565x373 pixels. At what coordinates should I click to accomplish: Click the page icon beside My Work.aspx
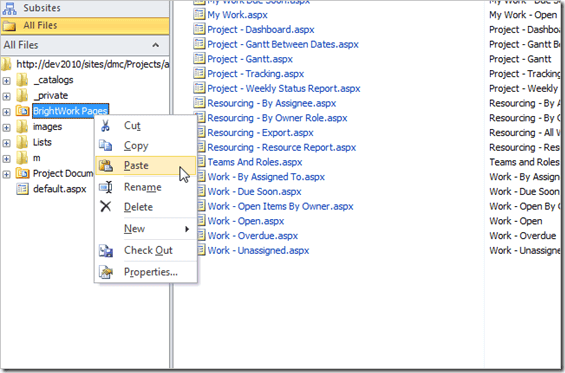point(199,14)
